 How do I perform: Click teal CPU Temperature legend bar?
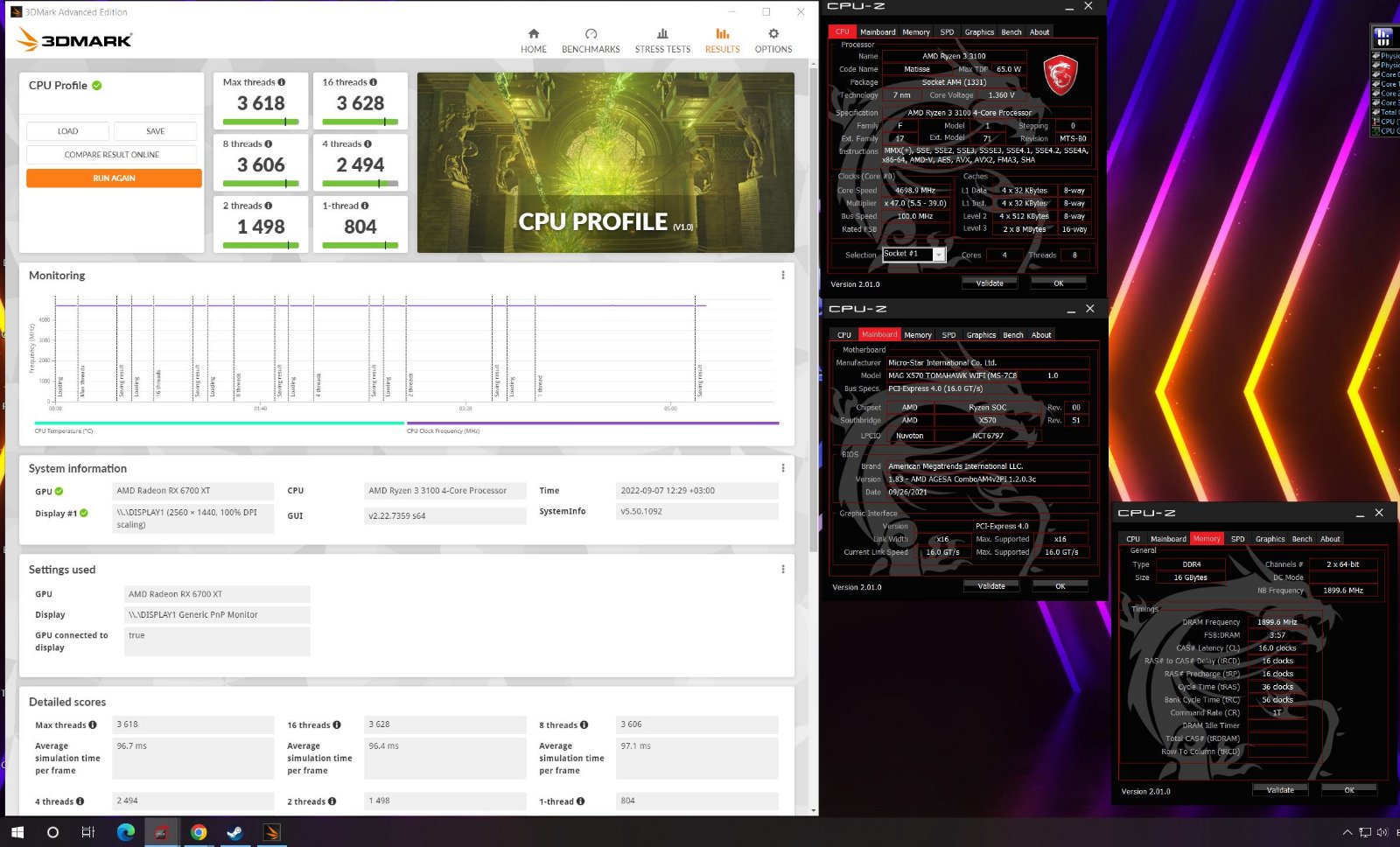pyautogui.click(x=220, y=423)
